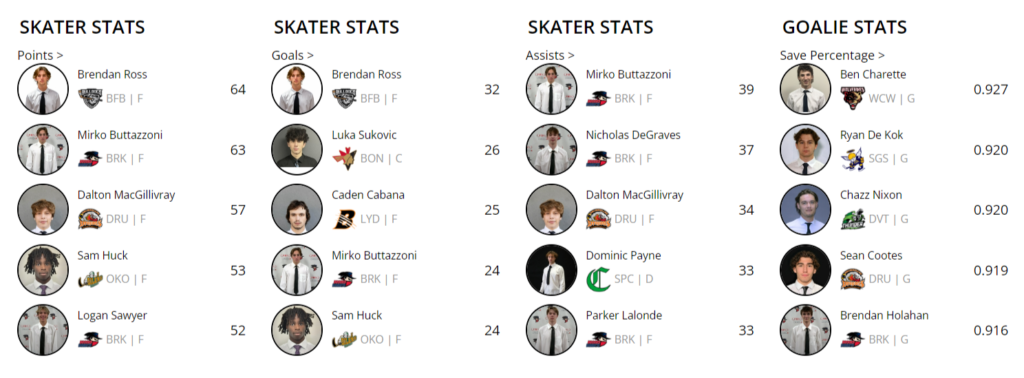The image size is (1024, 378).
Task: Click Luka Sukovic's headshot photo
Action: [297, 150]
